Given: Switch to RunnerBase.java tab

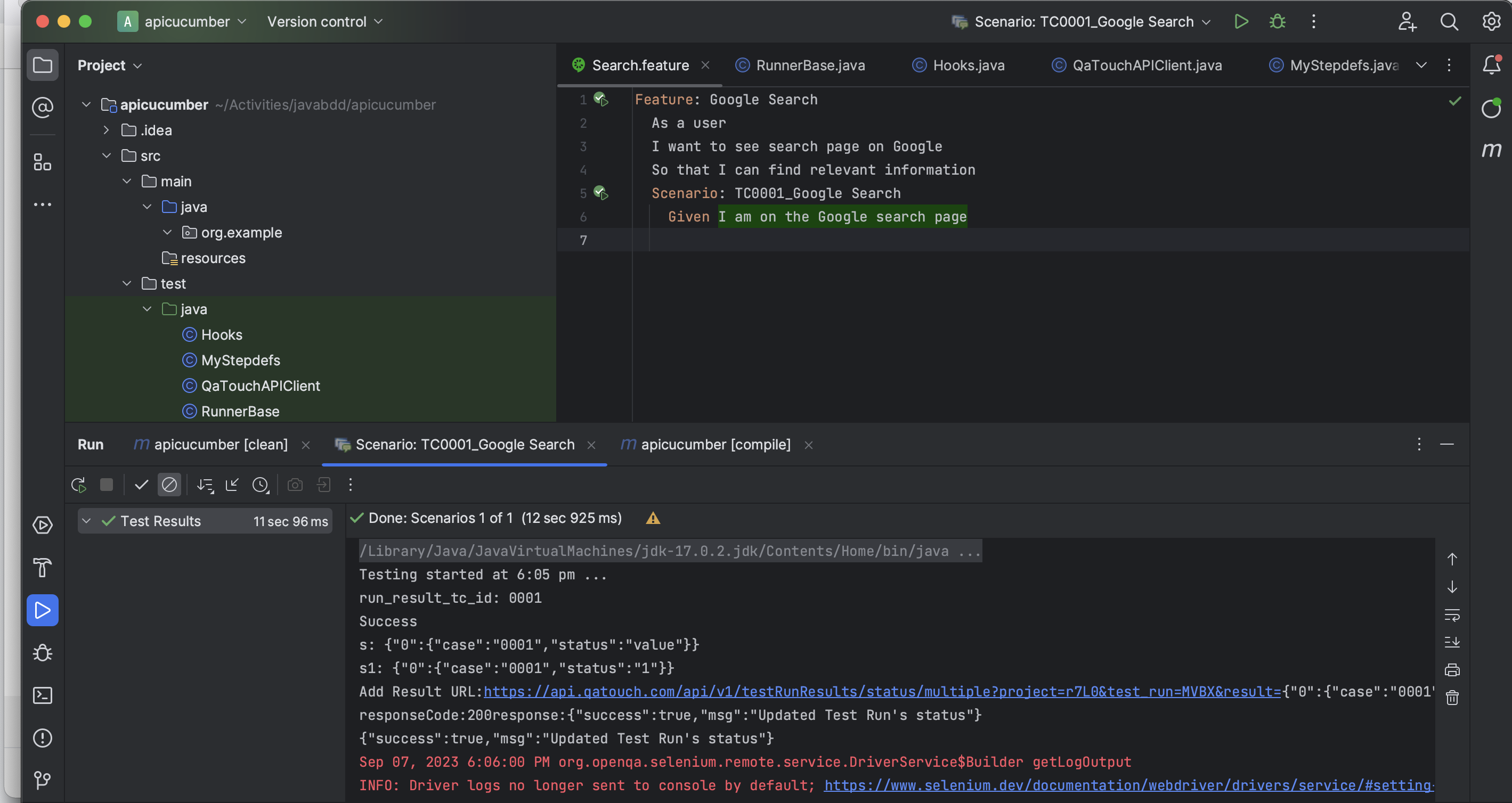Looking at the screenshot, I should (801, 65).
